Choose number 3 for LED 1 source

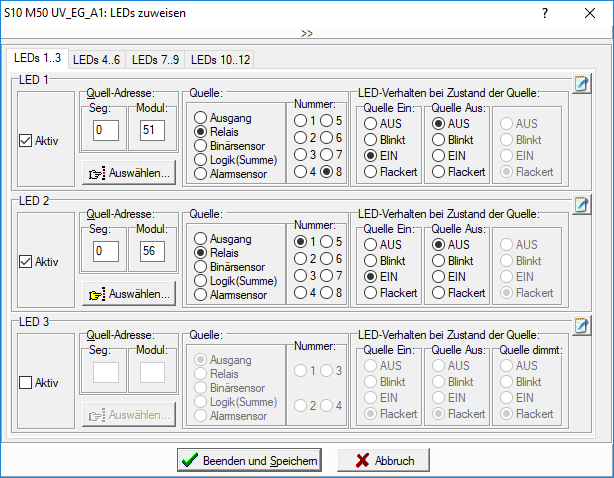point(300,154)
